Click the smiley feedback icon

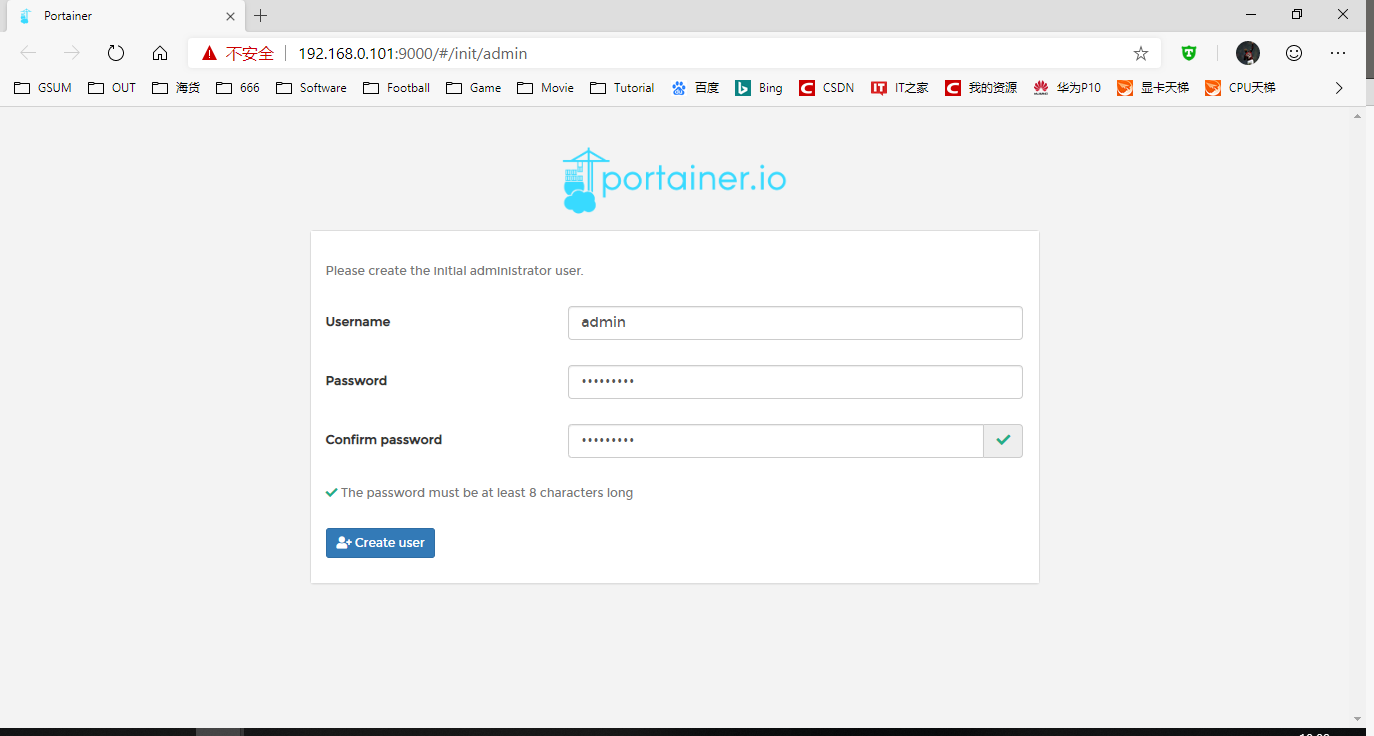pyautogui.click(x=1293, y=53)
